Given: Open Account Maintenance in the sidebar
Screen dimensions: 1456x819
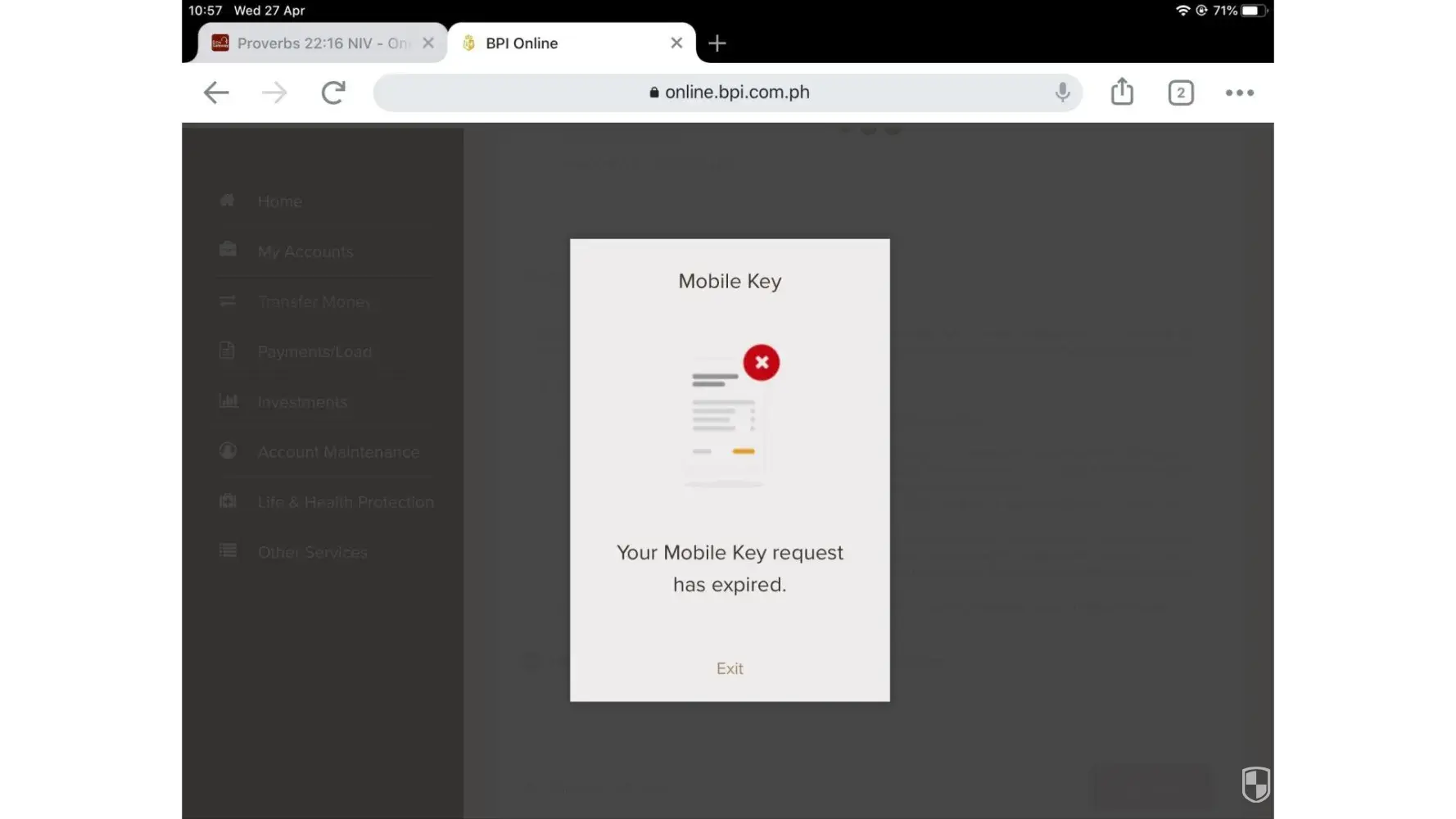Looking at the screenshot, I should tap(338, 452).
